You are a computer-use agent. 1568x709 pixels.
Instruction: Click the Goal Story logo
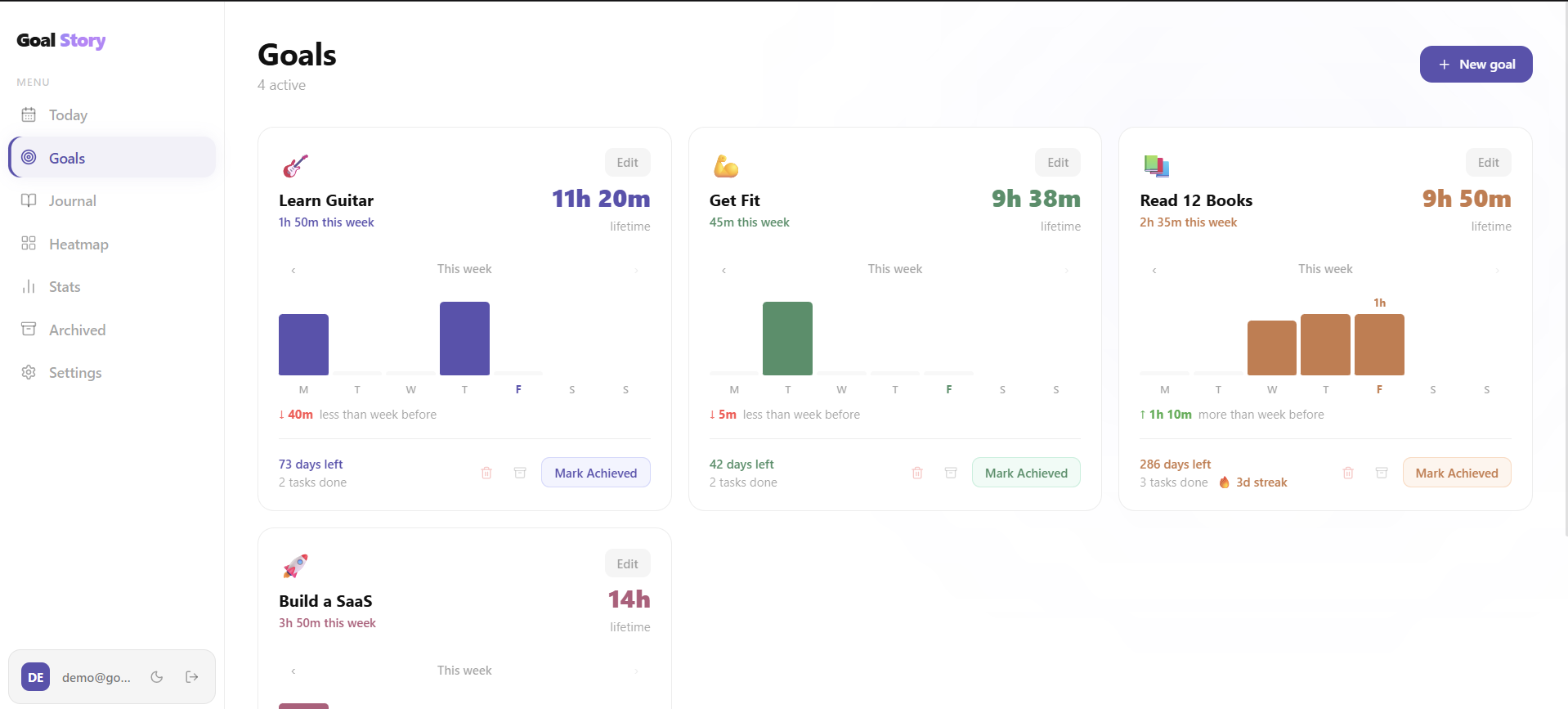click(61, 40)
